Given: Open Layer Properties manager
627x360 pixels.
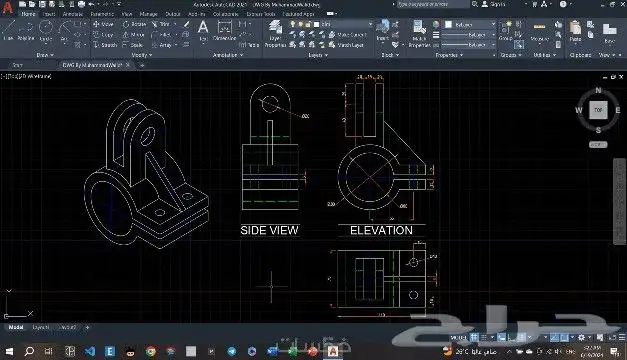Looking at the screenshot, I should point(275,34).
